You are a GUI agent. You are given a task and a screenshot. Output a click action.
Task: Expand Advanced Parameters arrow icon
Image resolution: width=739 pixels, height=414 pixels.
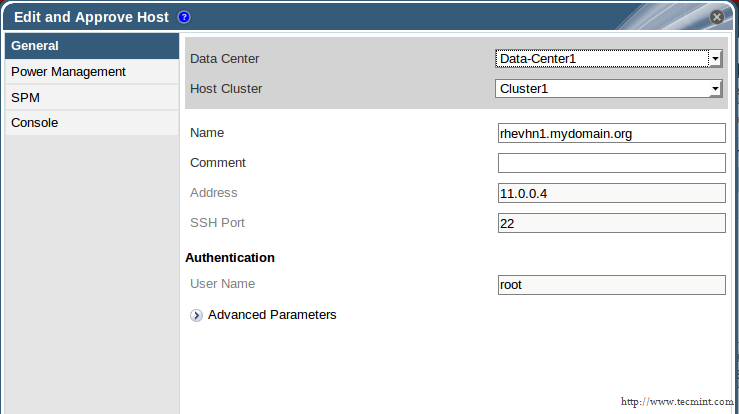tap(196, 315)
